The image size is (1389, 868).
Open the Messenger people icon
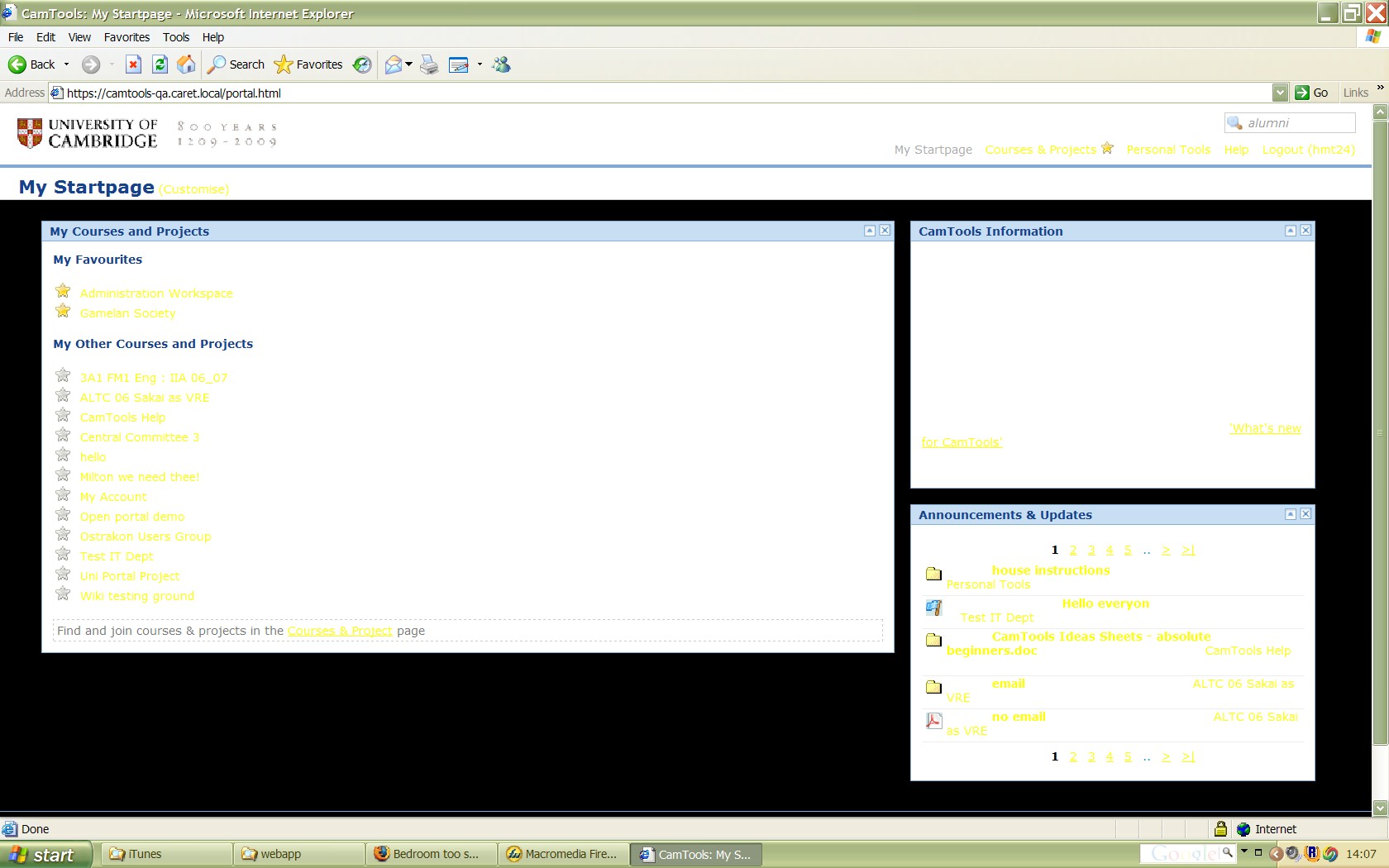click(x=502, y=64)
